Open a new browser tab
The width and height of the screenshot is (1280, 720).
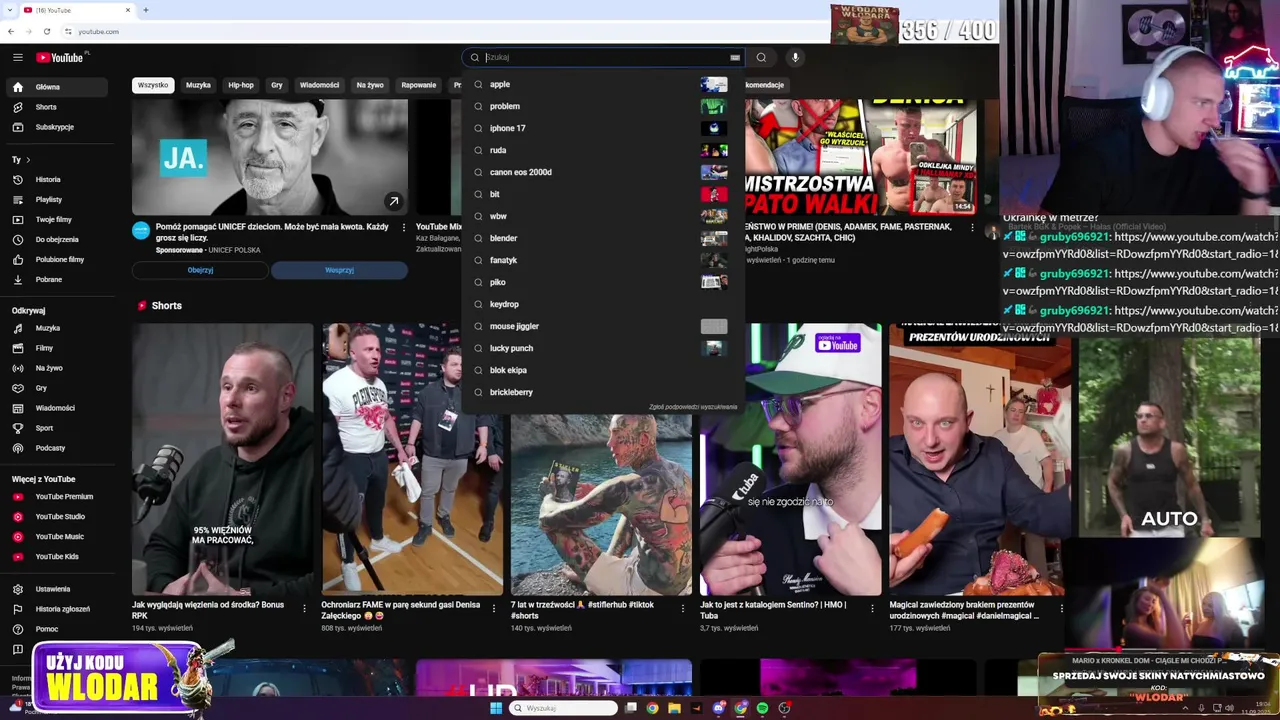(146, 10)
